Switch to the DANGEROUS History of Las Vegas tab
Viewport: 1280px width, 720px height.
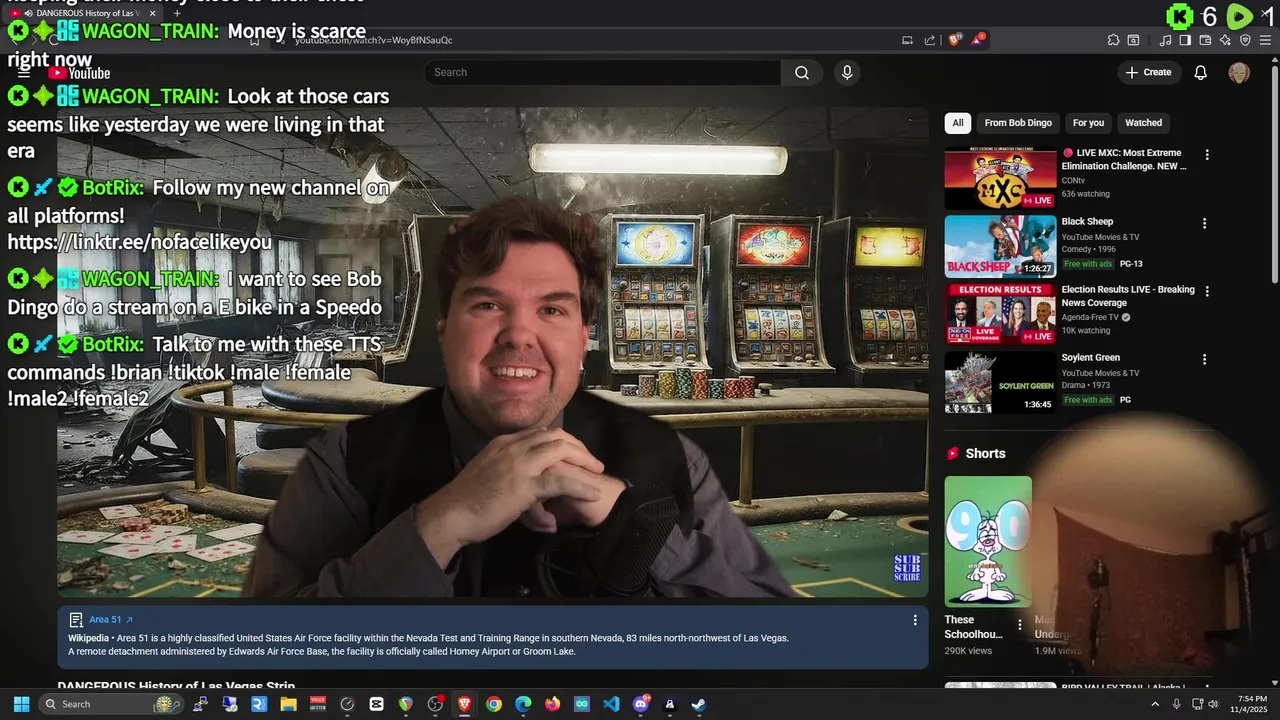85,13
